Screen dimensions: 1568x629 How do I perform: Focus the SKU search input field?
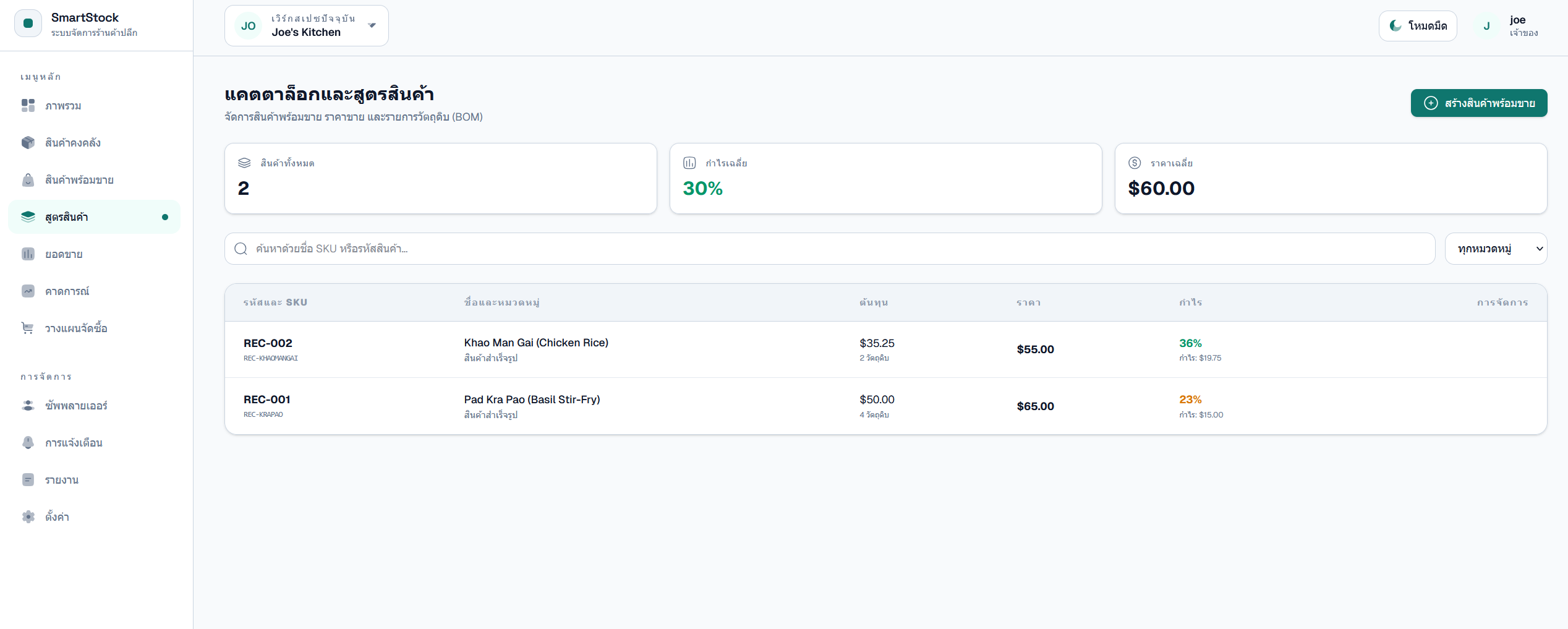coord(829,249)
